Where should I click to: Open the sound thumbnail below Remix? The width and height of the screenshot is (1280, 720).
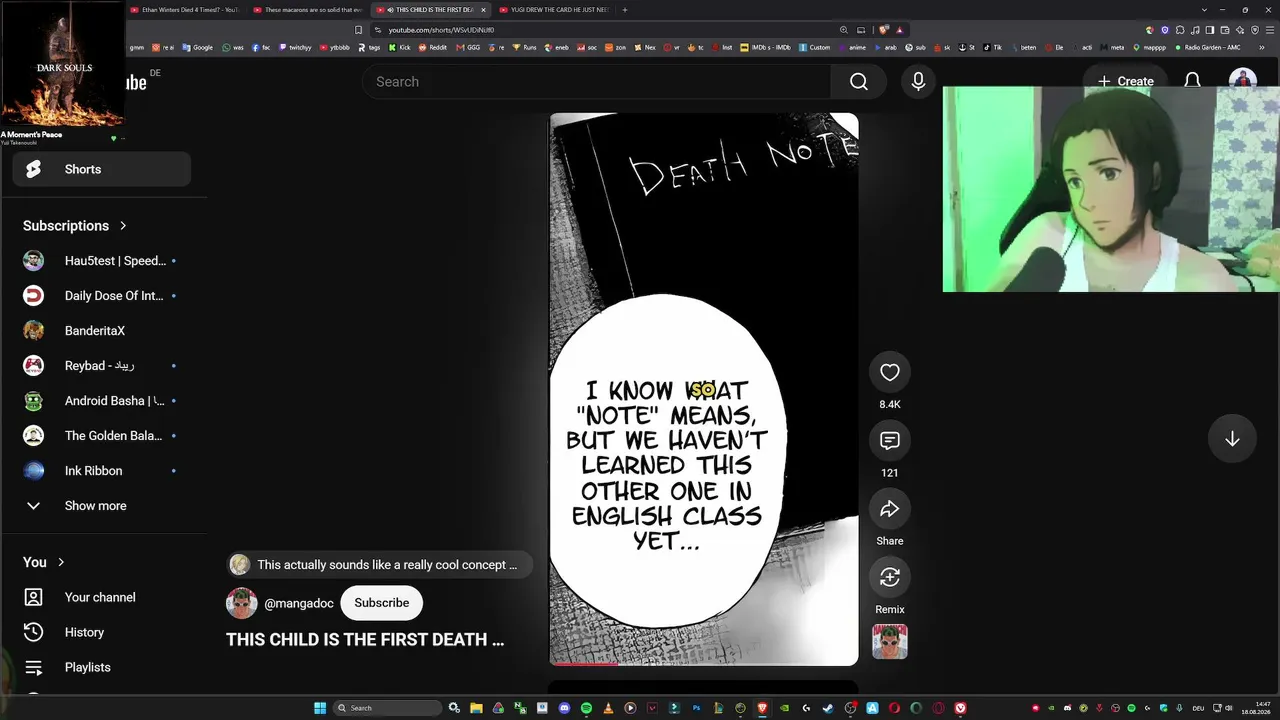point(889,642)
